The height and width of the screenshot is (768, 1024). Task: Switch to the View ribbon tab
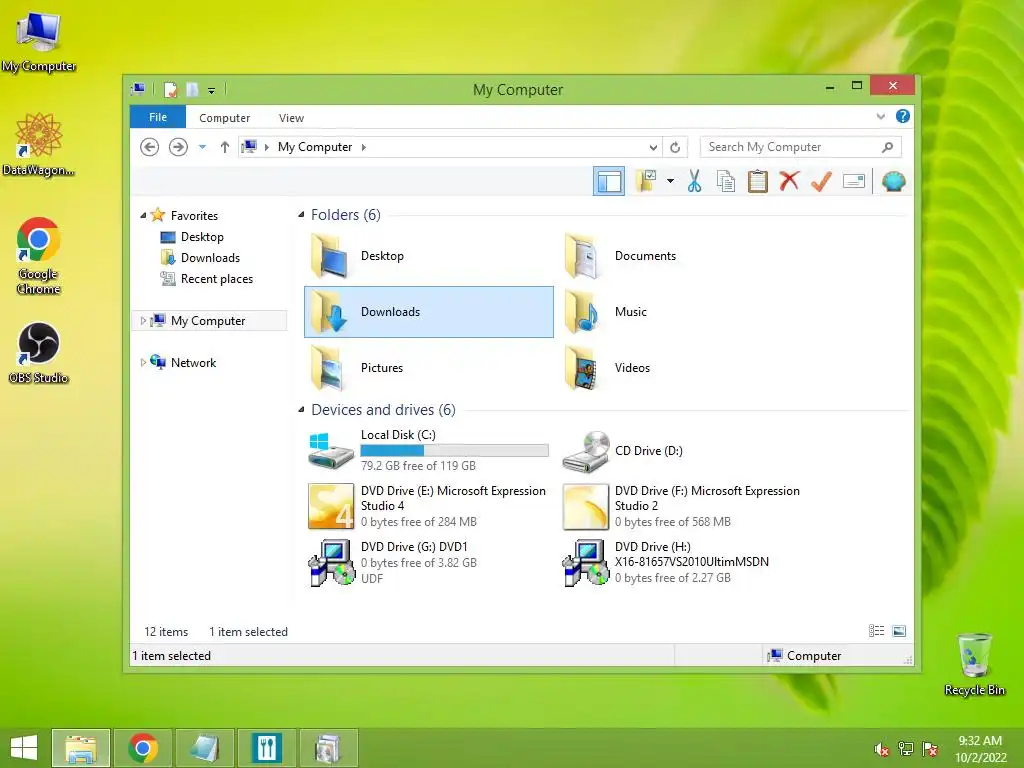coord(291,118)
